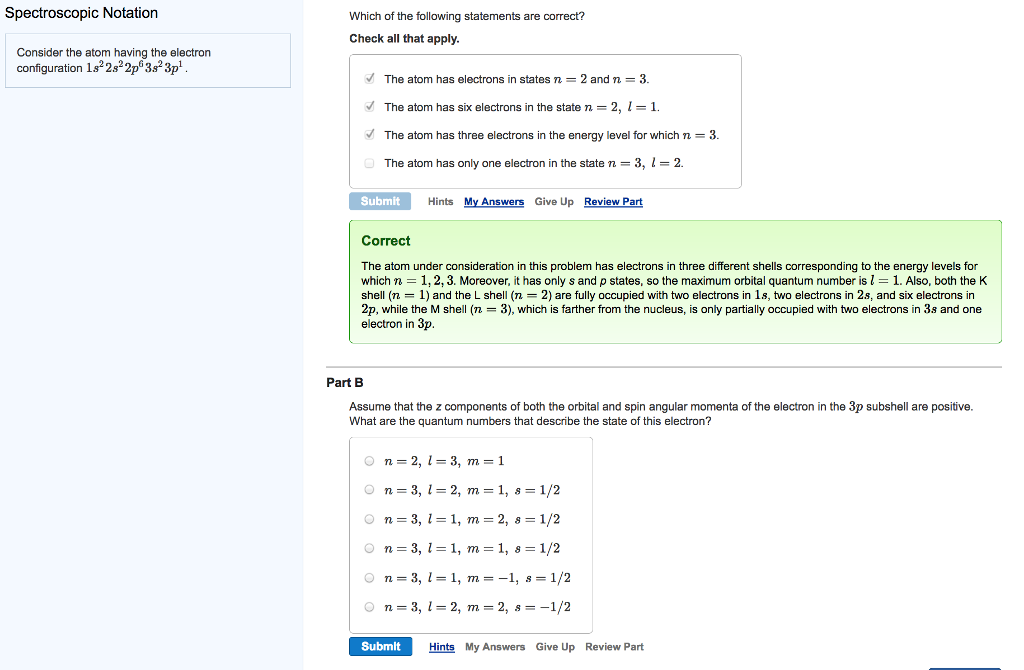1024x670 pixels.
Task: Click Review Part in Part B
Action: point(614,647)
